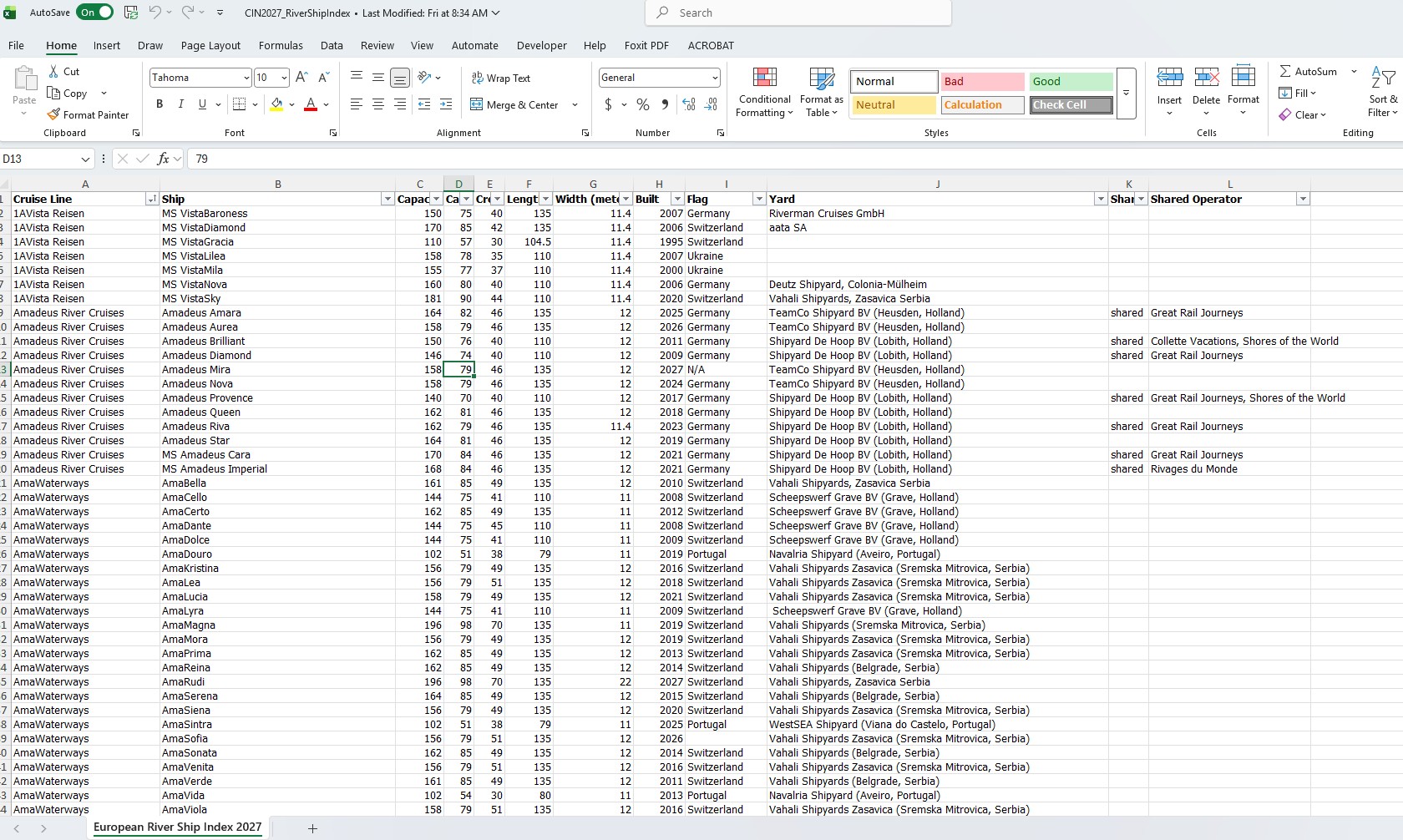Undo the last action
The height and width of the screenshot is (840, 1403).
pyautogui.click(x=154, y=13)
